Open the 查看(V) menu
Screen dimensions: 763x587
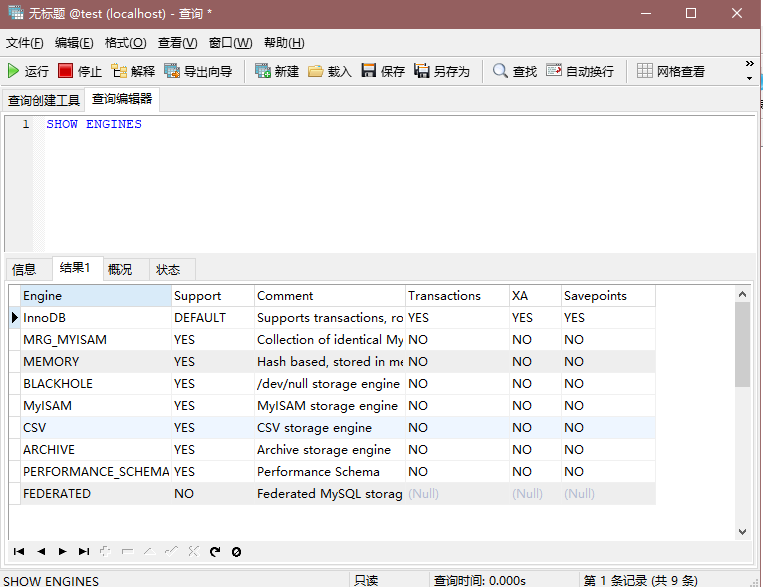click(178, 43)
